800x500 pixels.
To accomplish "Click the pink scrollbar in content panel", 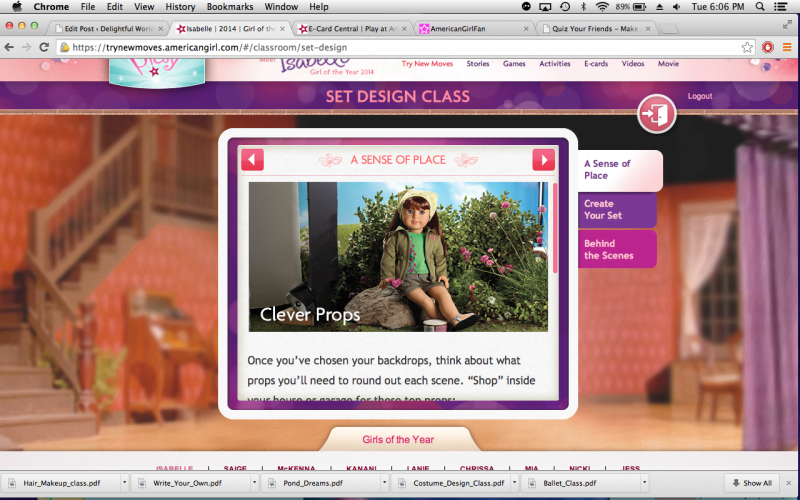I will click(x=555, y=228).
